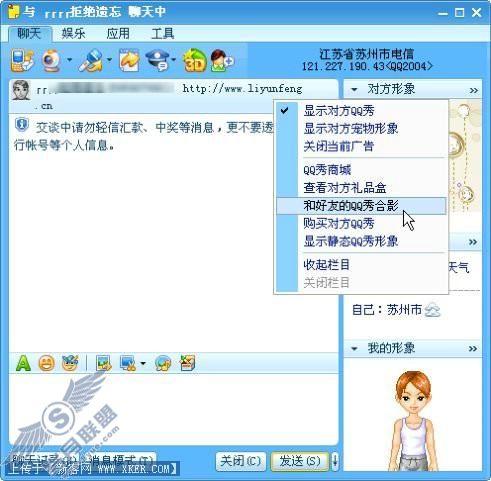This screenshot has width=491, height=481.
Task: Open the send options arrow beside 发送
Action: (x=335, y=461)
